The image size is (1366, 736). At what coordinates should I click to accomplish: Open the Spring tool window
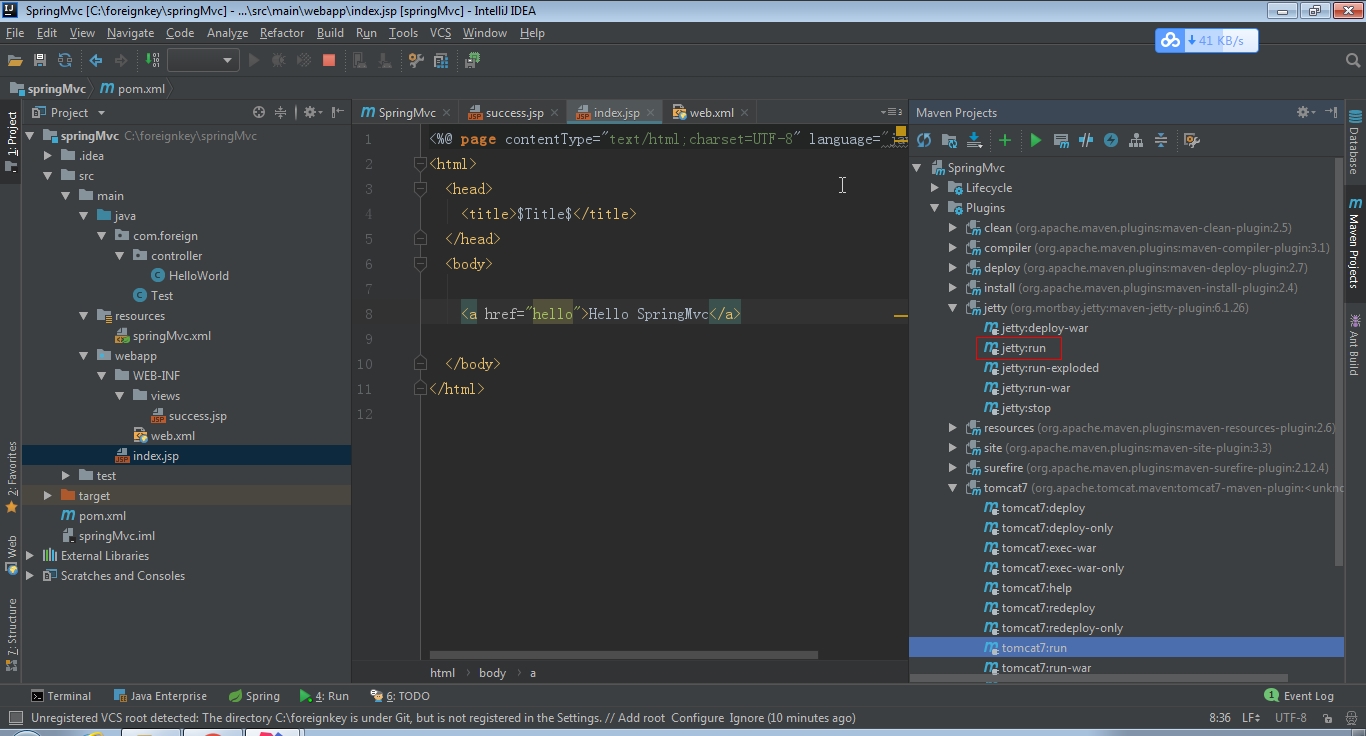[x=254, y=696]
